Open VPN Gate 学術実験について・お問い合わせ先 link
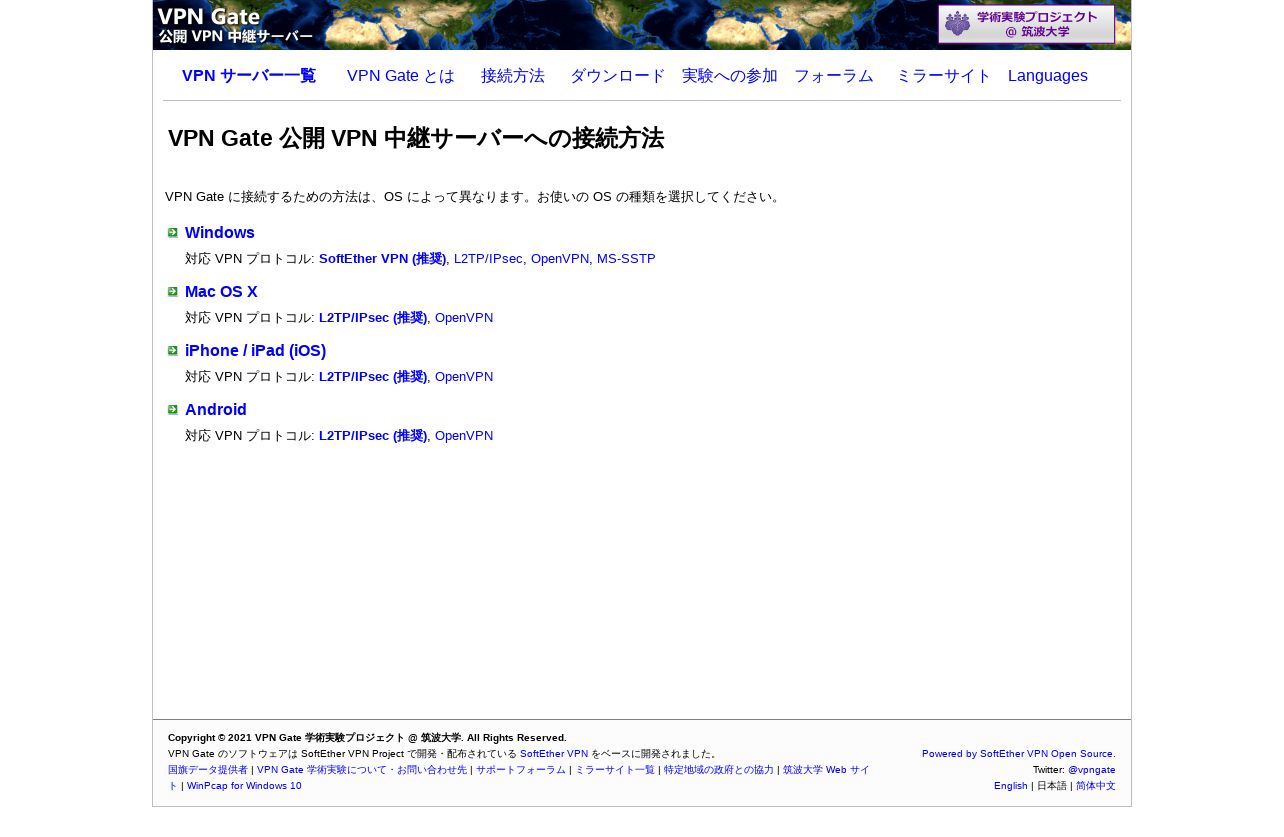Image resolution: width=1284 pixels, height=837 pixels. (362, 770)
